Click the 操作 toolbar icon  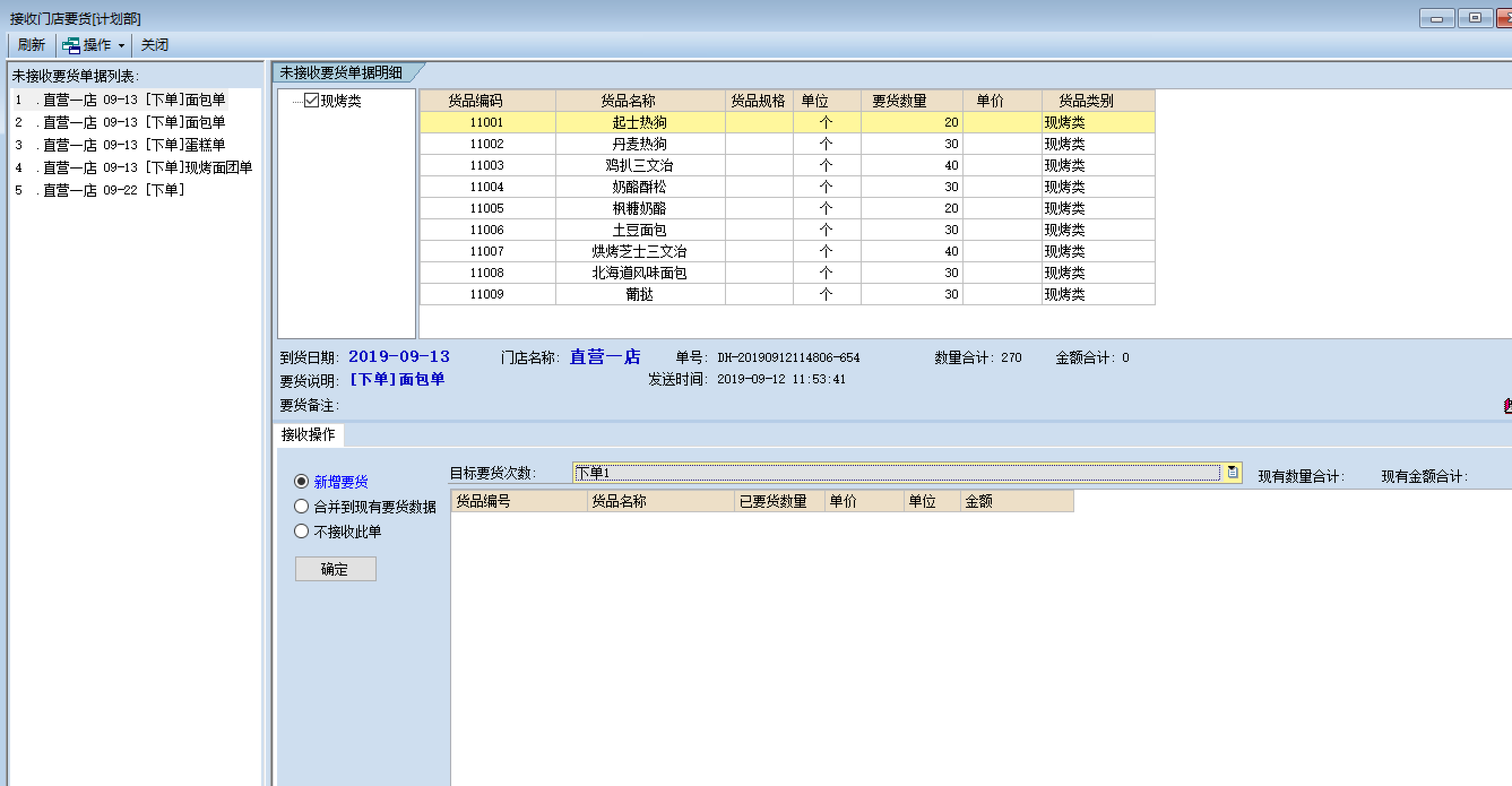click(71, 45)
